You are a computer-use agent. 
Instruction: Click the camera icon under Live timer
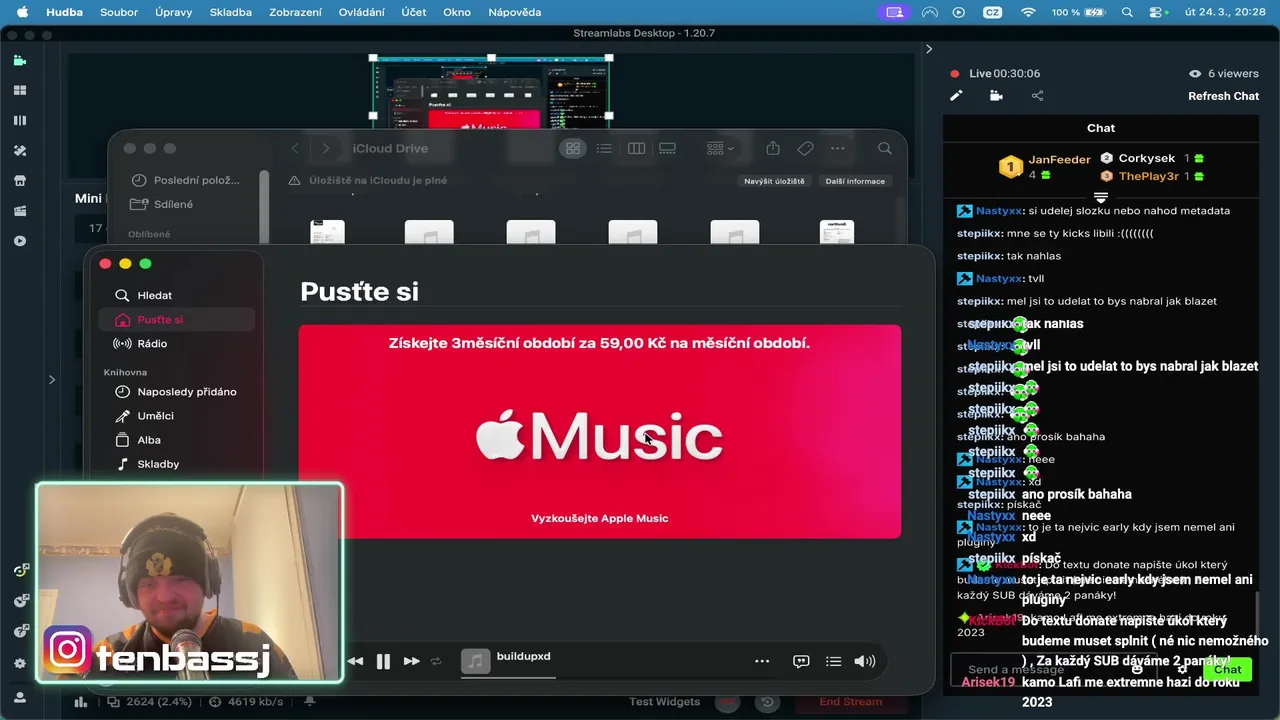[x=996, y=96]
